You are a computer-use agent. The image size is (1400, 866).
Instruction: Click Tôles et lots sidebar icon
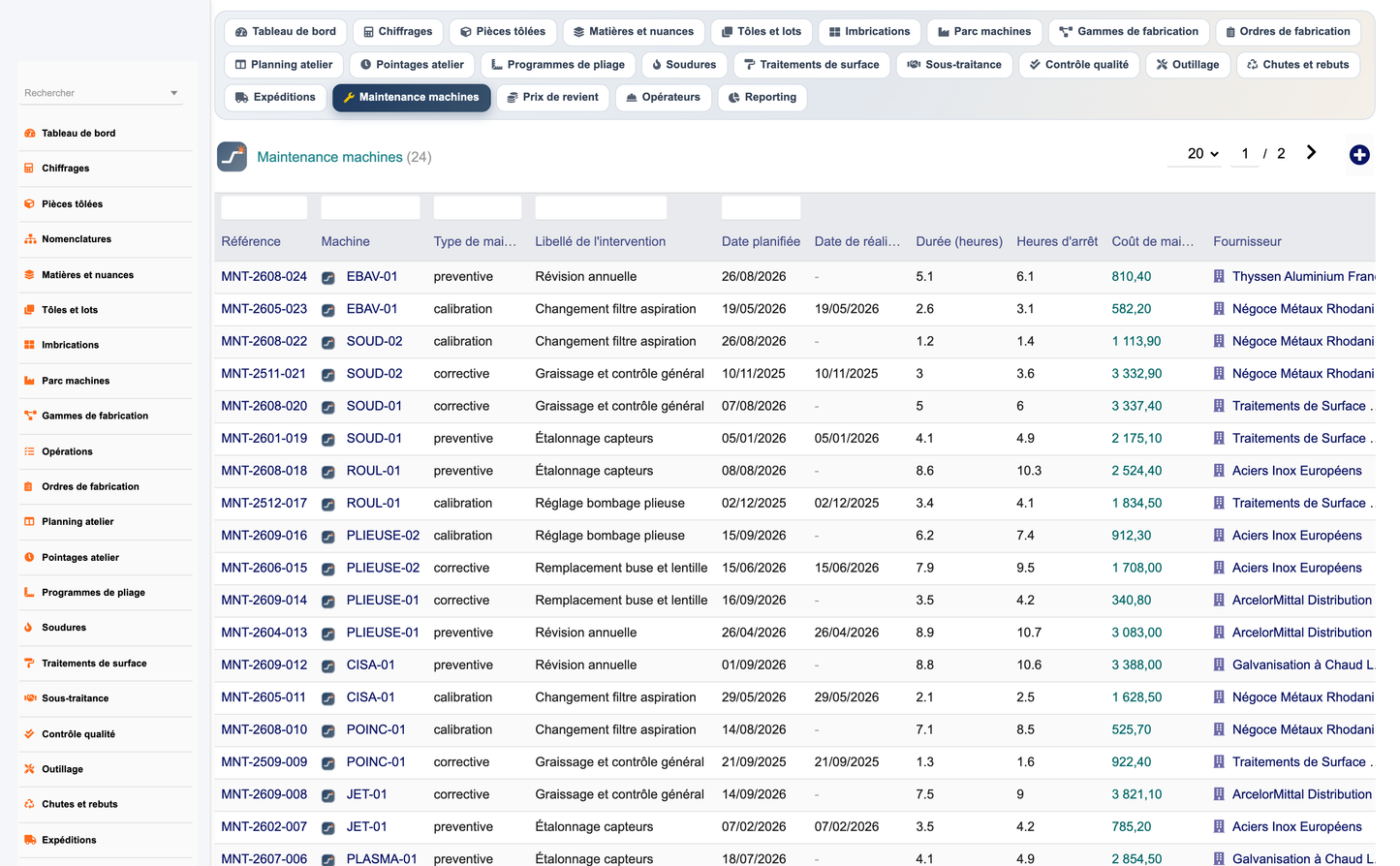(x=30, y=310)
